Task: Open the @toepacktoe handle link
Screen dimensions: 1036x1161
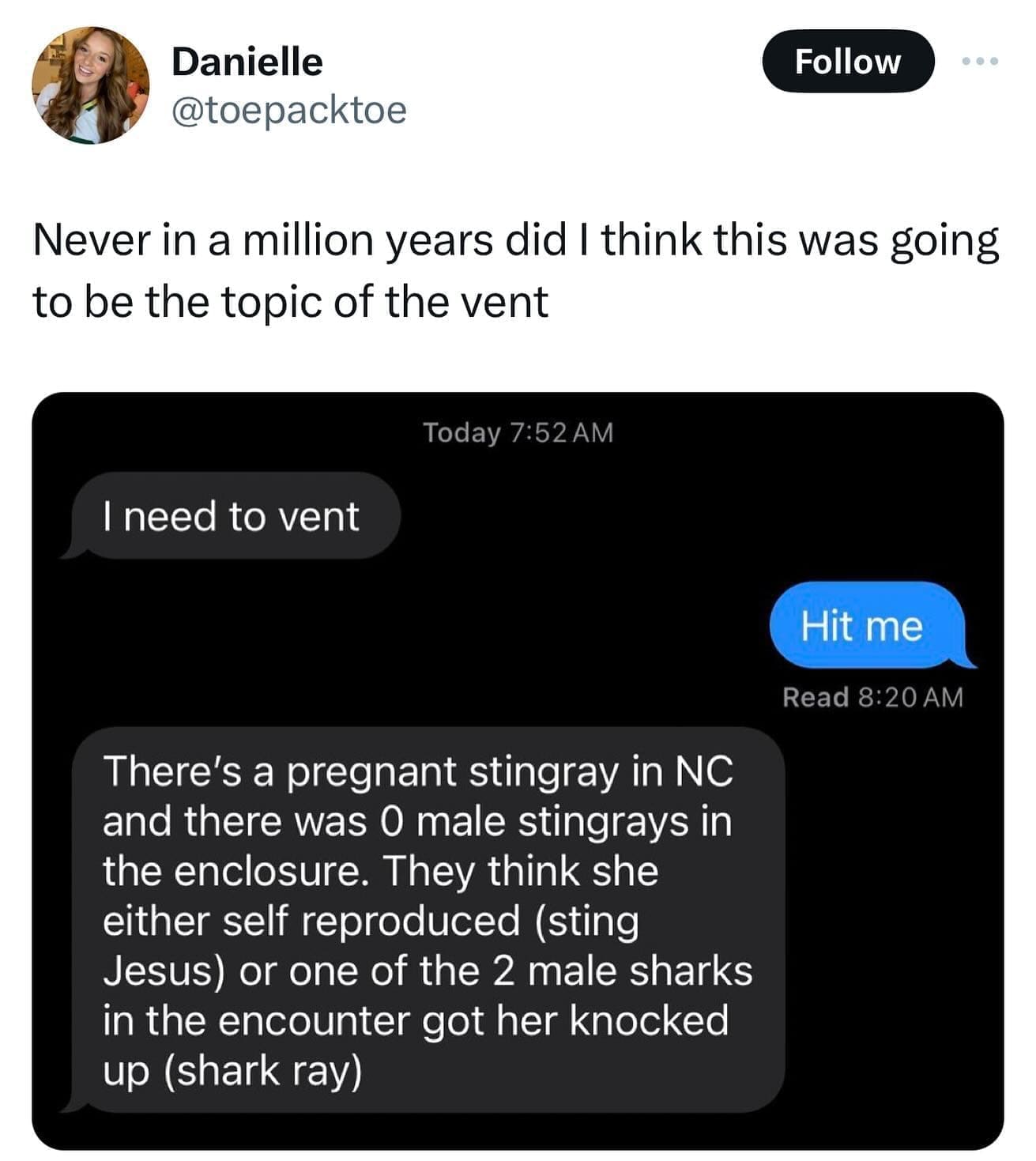Action: [288, 110]
